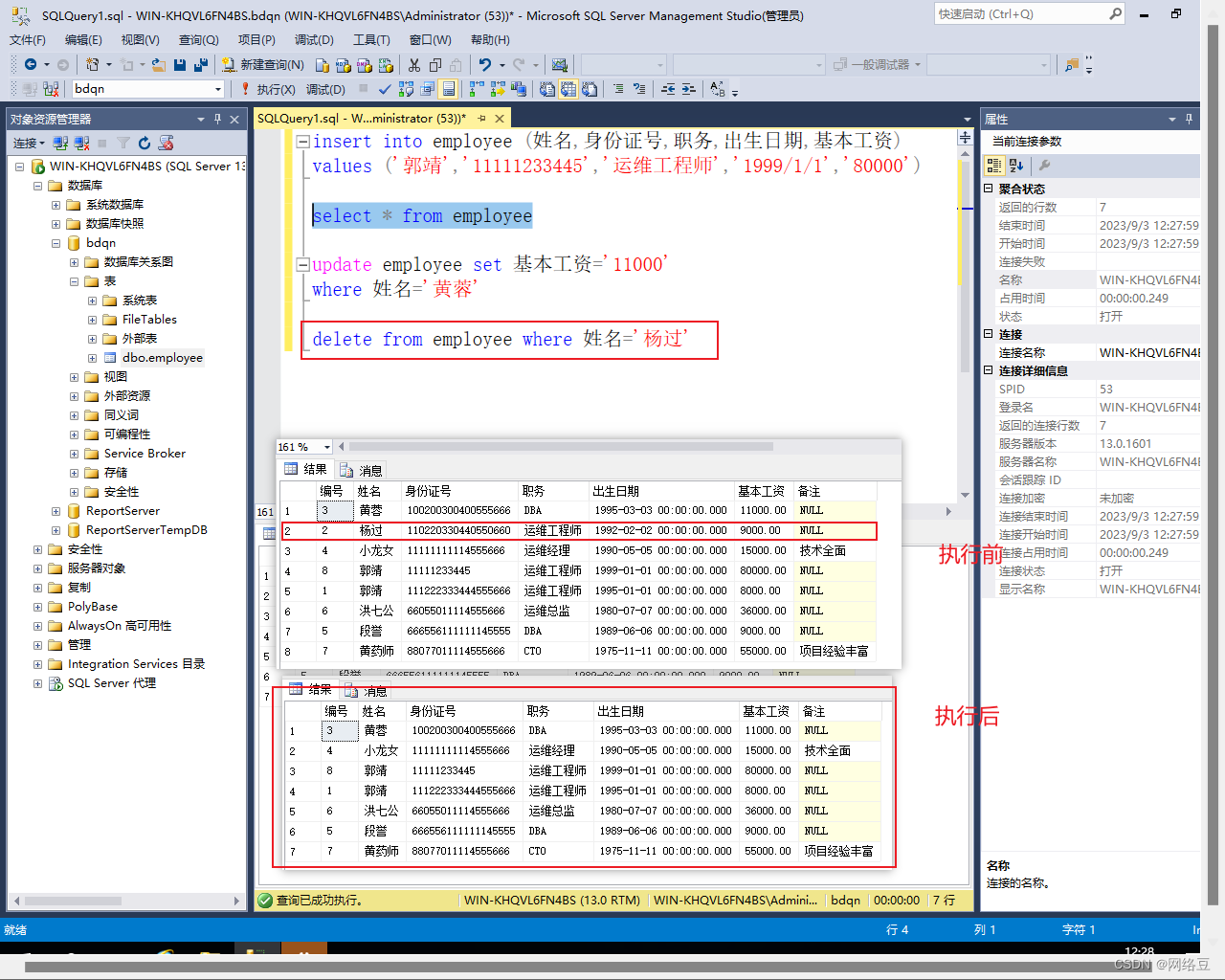This screenshot has width=1225, height=980.
Task: Click cell 杨过 in upper results
Action: click(x=371, y=530)
